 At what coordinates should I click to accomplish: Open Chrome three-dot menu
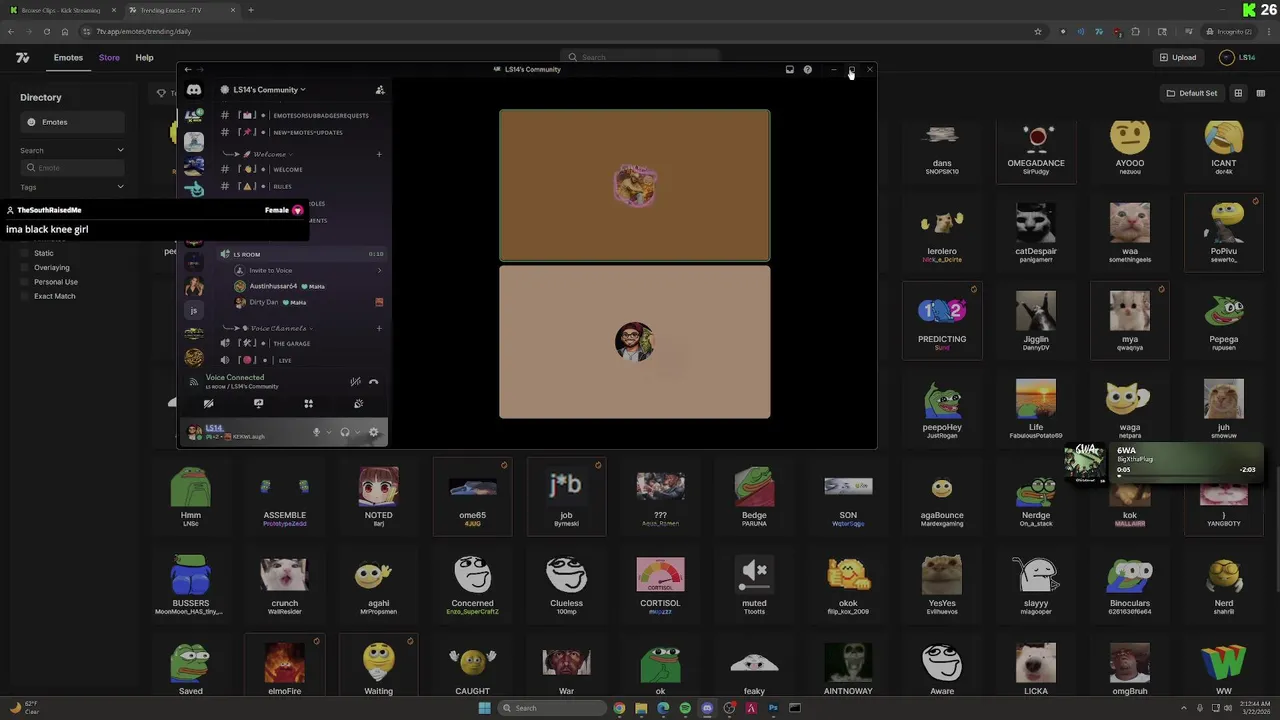(1268, 31)
